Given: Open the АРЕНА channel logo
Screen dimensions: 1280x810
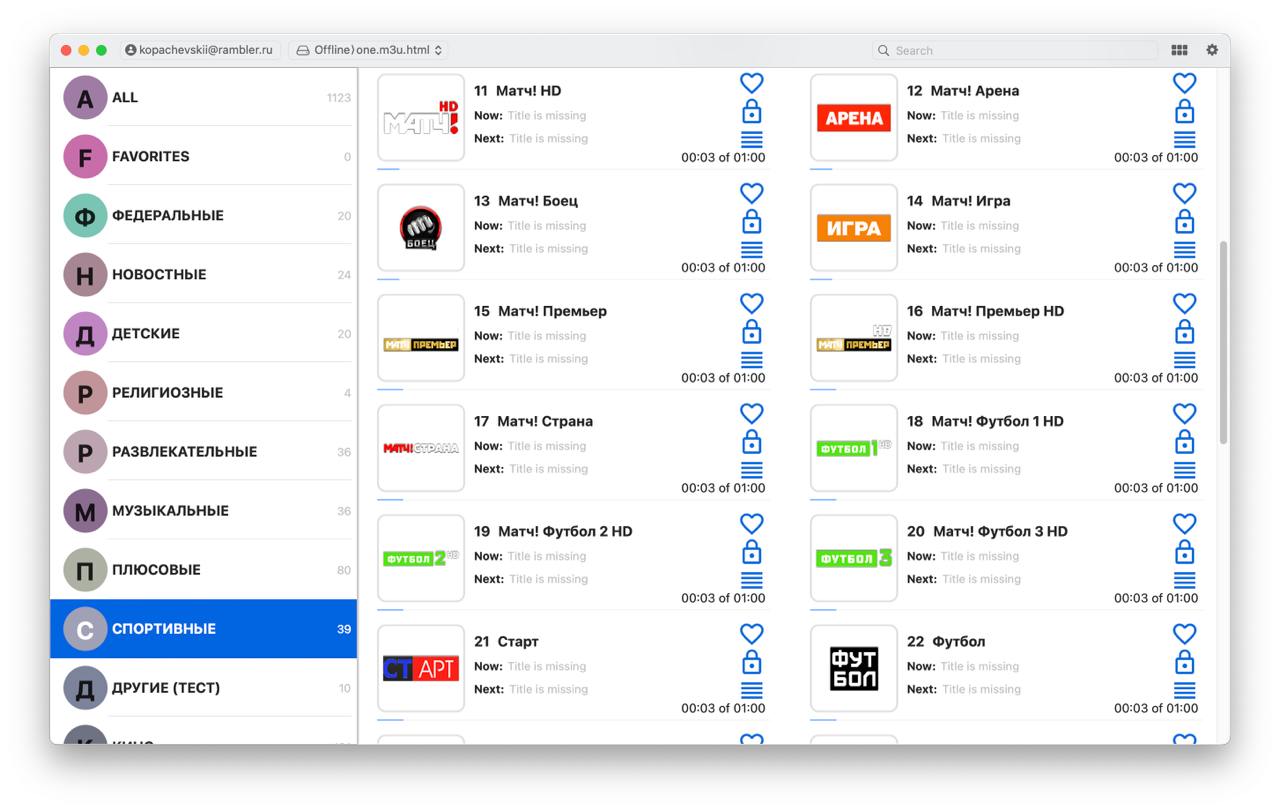Looking at the screenshot, I should tap(854, 117).
